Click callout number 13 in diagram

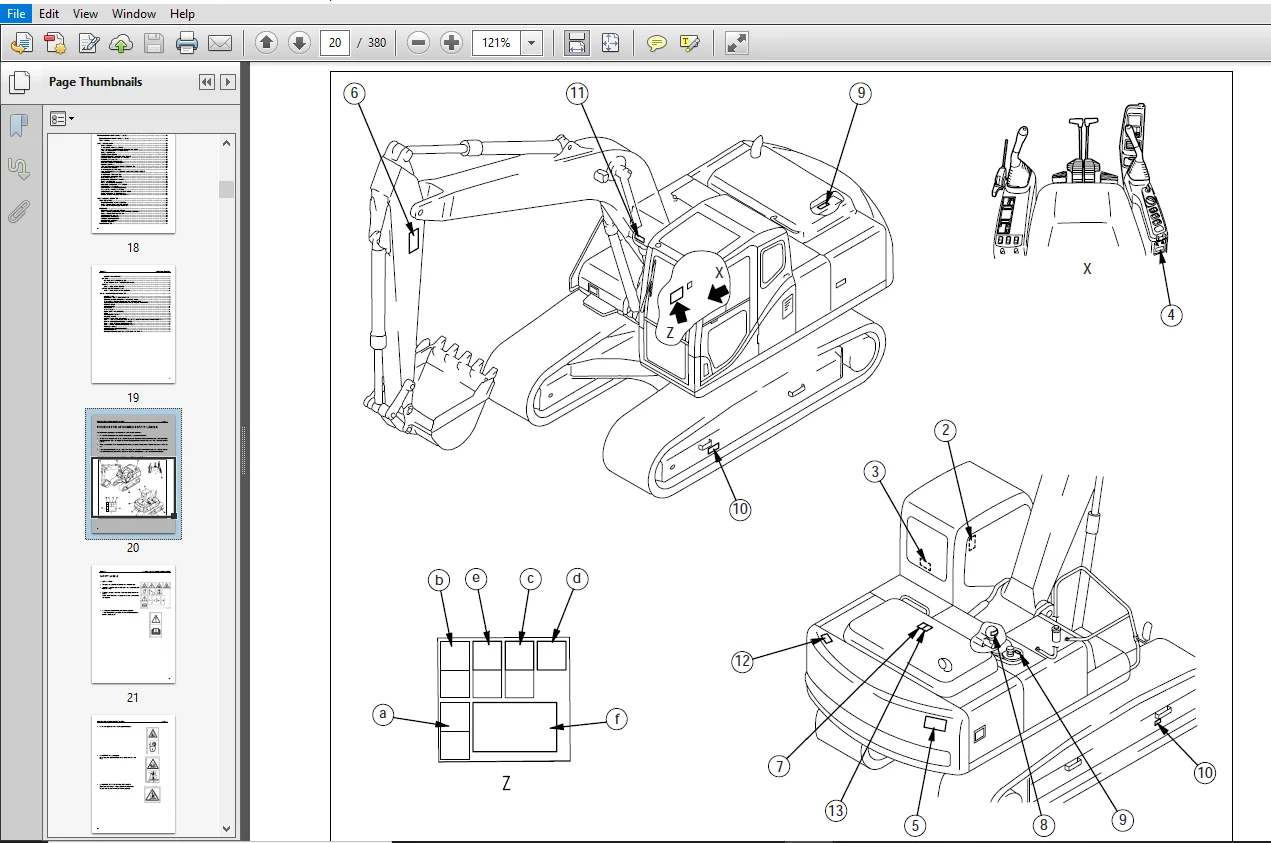click(x=836, y=810)
